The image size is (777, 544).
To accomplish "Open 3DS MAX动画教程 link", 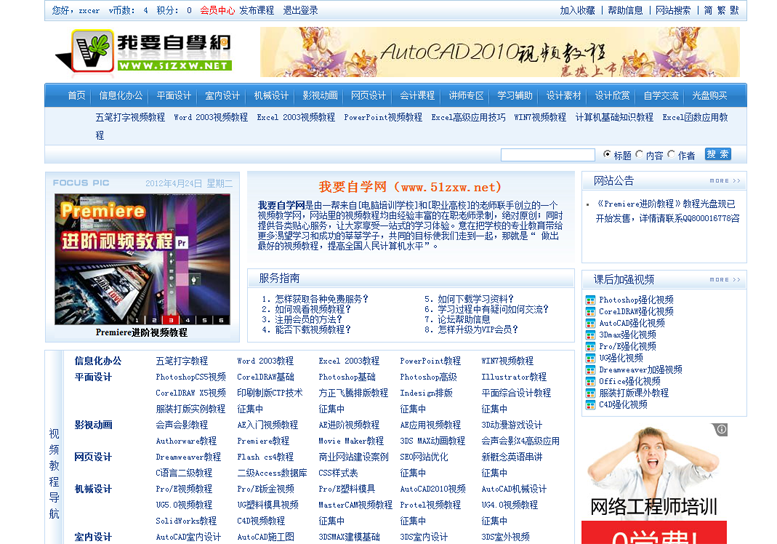I will [432, 441].
